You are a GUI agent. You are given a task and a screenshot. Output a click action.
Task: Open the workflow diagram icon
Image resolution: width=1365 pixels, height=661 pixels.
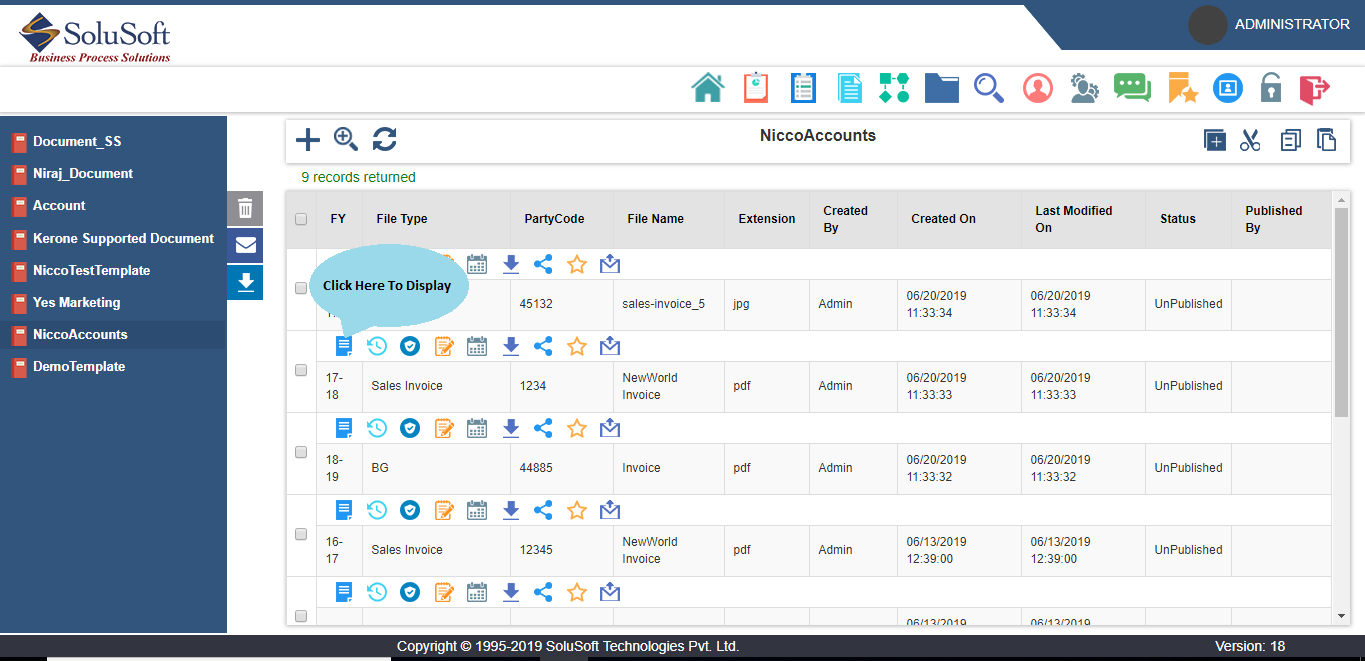coord(894,88)
